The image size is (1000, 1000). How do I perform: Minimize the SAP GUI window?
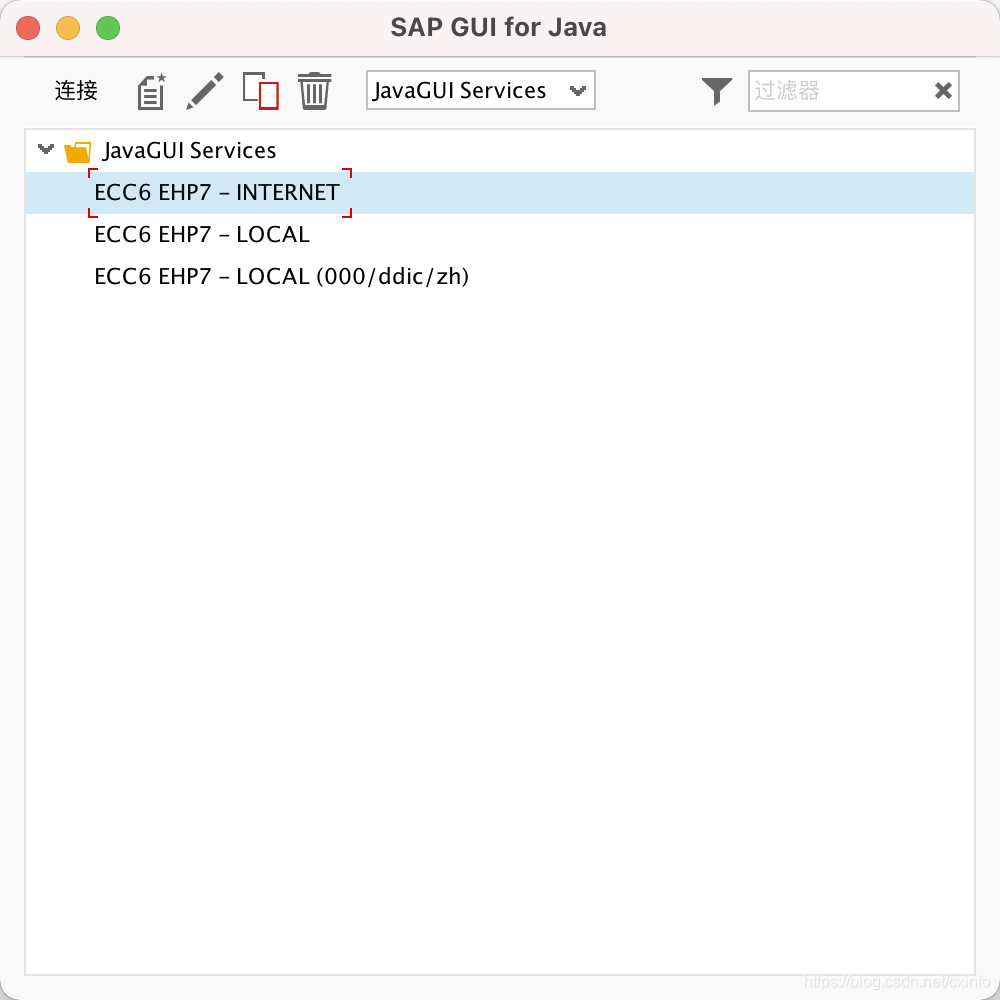68,28
